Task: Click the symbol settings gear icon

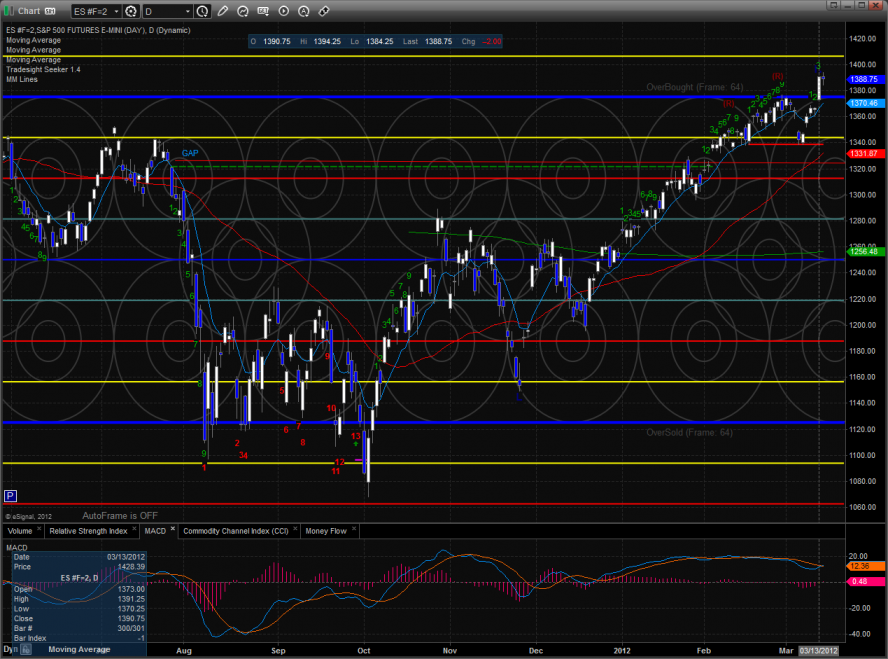Action: point(131,11)
